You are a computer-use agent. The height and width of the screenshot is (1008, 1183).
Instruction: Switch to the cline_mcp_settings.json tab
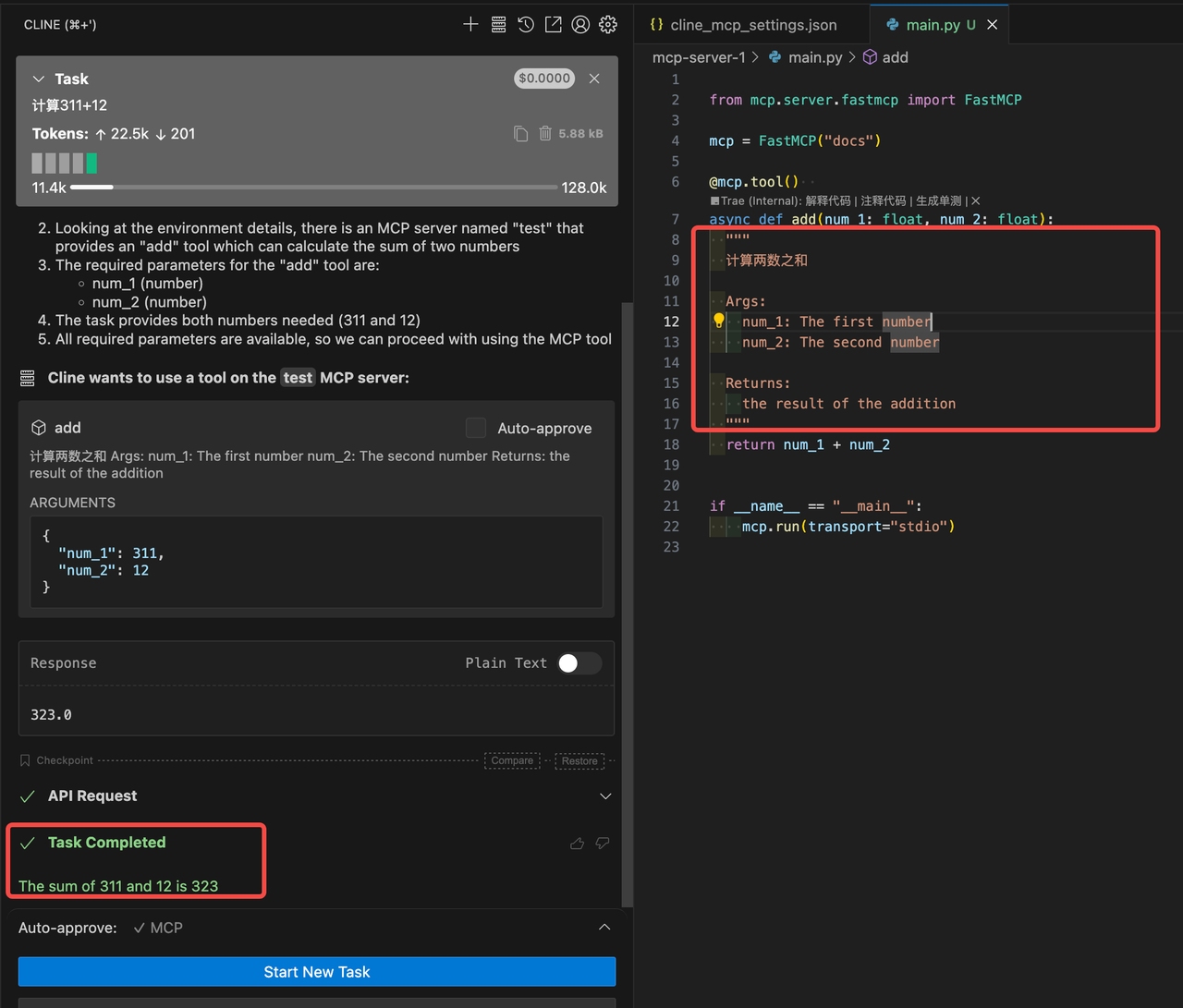752,25
